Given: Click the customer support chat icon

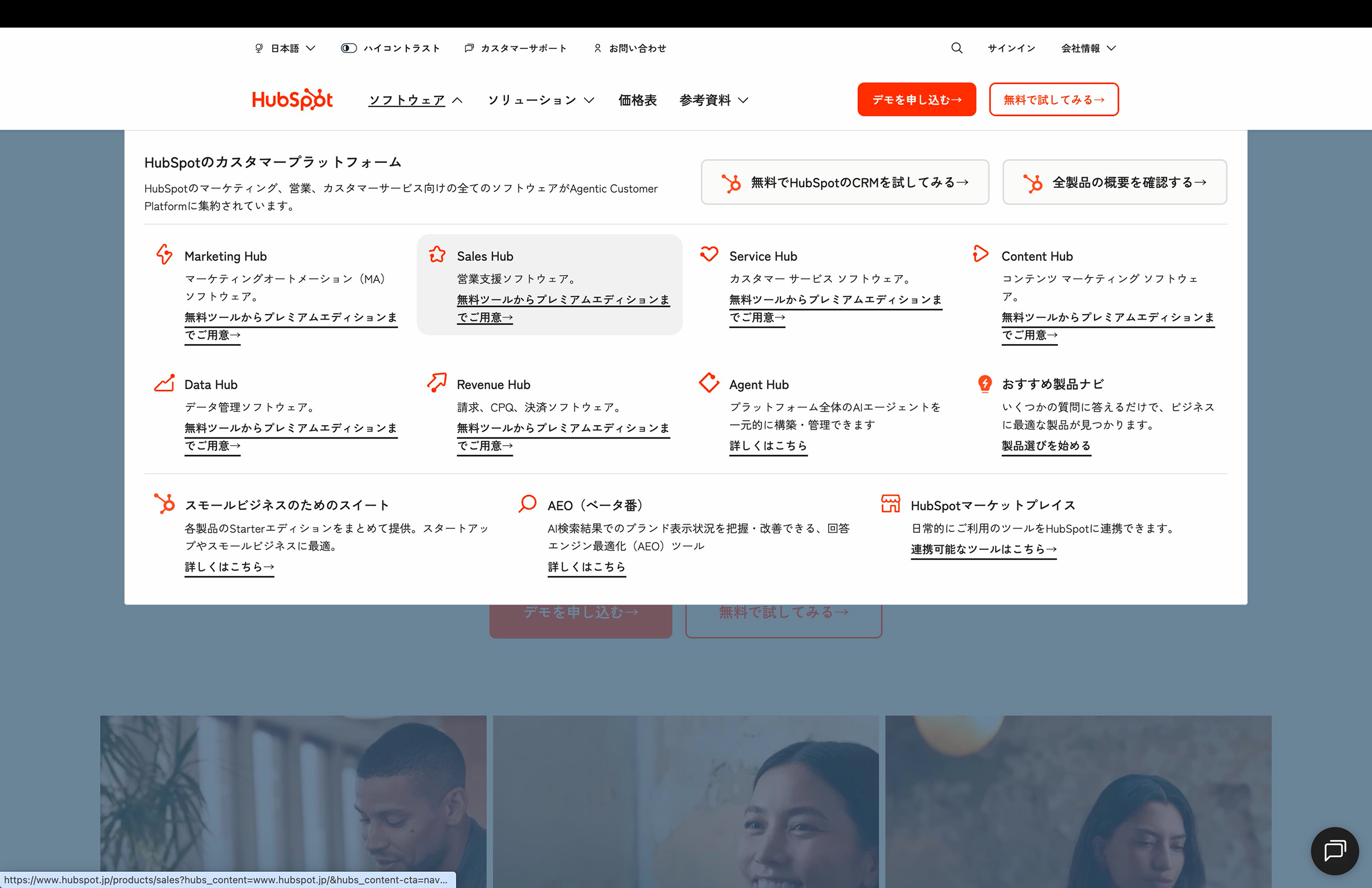Looking at the screenshot, I should click(x=469, y=48).
